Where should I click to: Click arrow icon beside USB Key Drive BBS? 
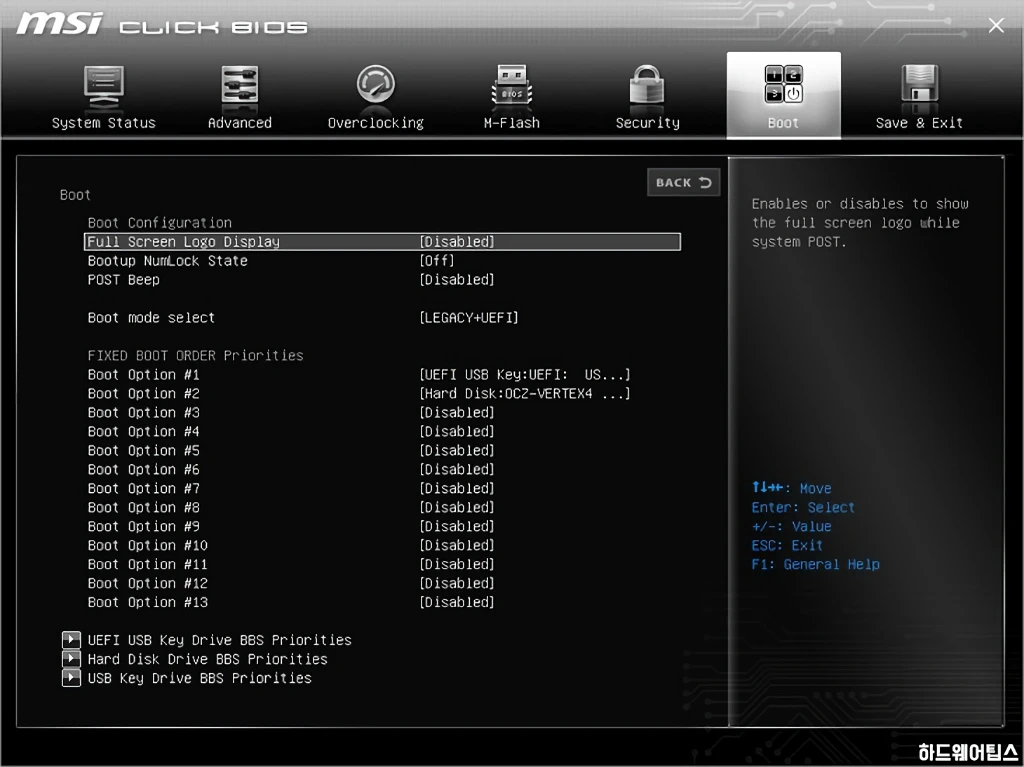(71, 677)
